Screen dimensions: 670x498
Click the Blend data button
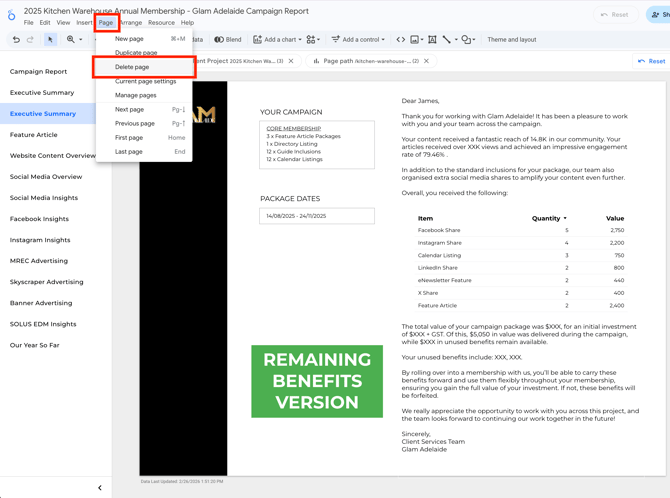228,40
